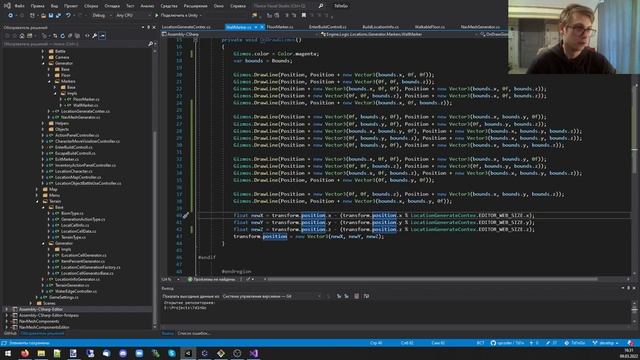Image resolution: width=640 pixels, height=360 pixels.
Task: Open the Отладка menu
Action: (x=112, y=6)
